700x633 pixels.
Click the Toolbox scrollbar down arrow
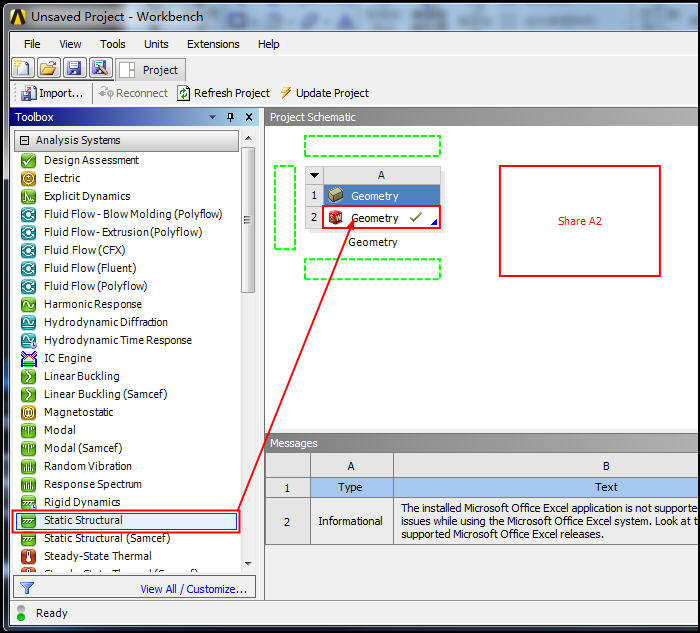click(248, 564)
